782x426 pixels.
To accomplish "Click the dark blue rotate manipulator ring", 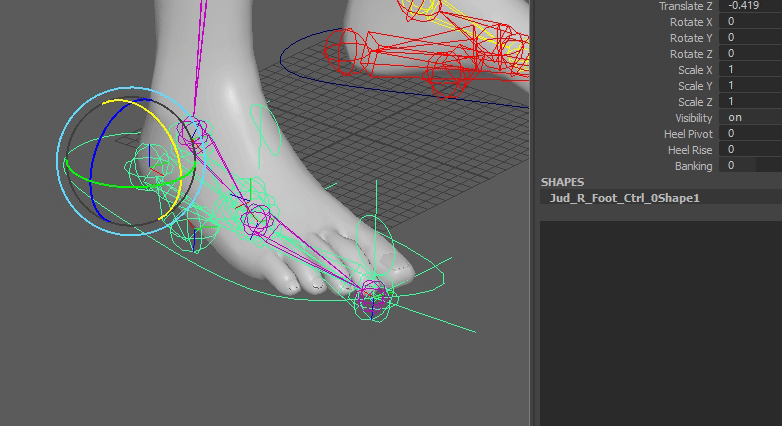I will [x=91, y=170].
